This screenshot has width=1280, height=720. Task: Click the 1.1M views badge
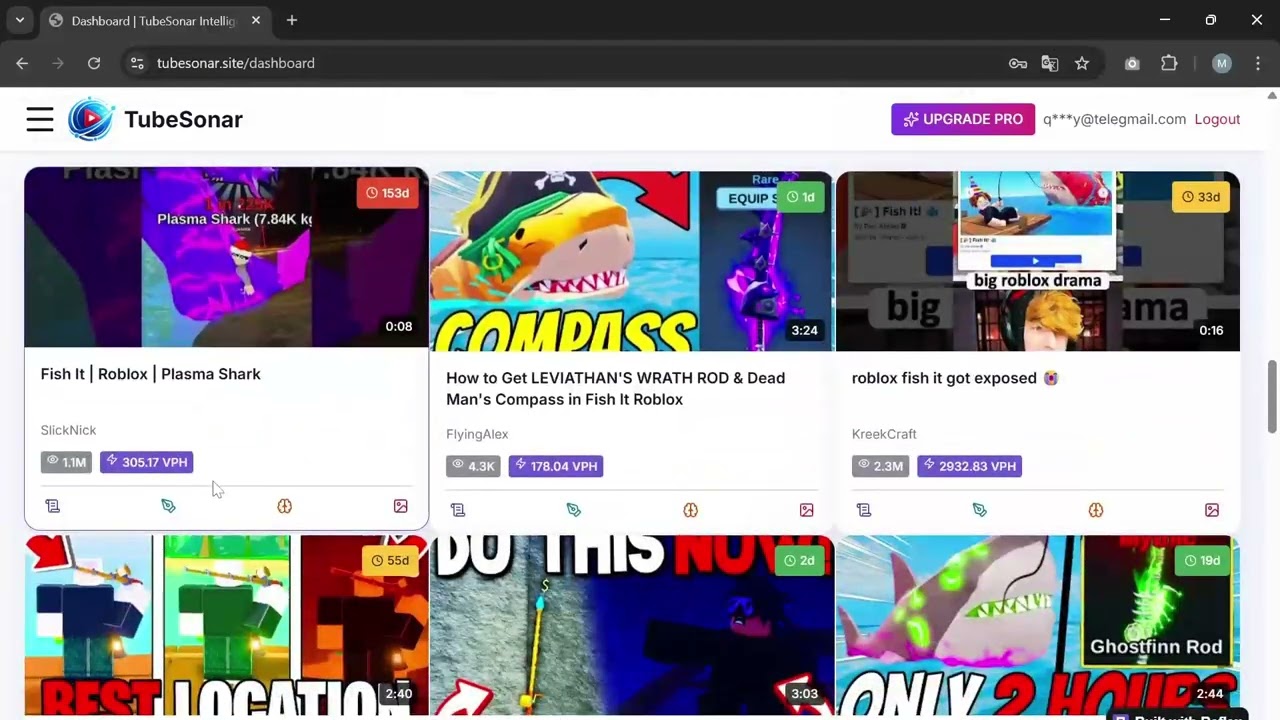[x=66, y=462]
